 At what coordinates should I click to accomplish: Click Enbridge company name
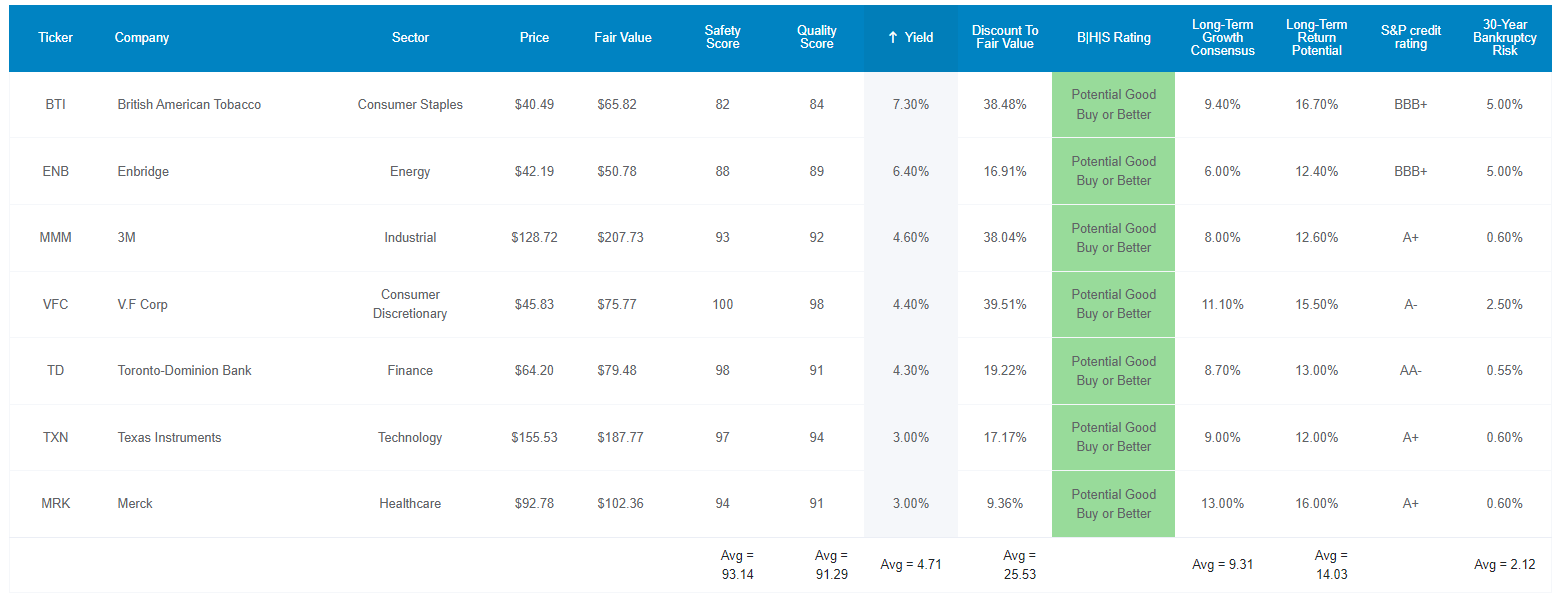pos(143,172)
